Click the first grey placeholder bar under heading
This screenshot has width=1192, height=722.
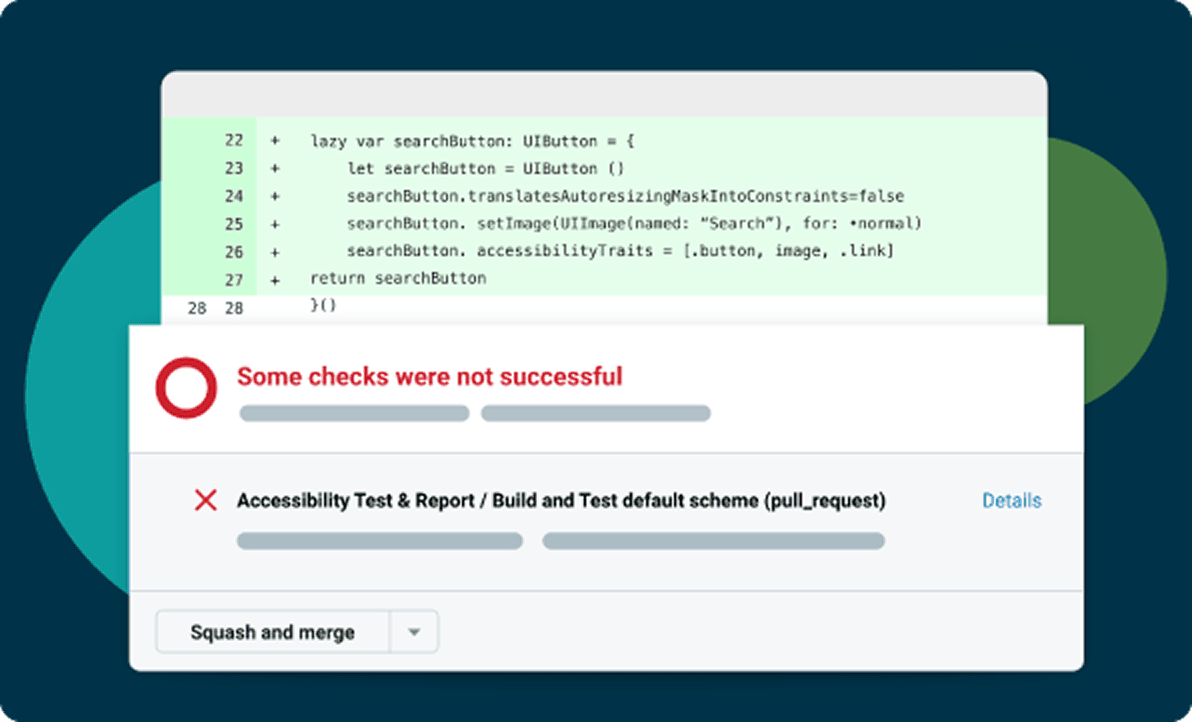pyautogui.click(x=354, y=413)
